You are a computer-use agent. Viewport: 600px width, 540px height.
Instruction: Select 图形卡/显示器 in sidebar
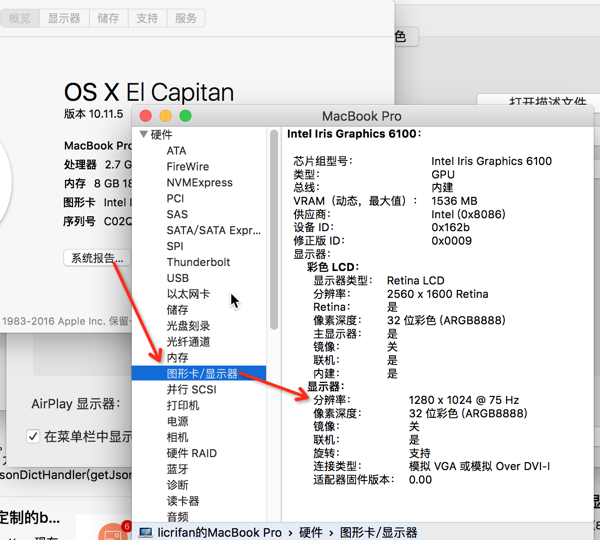pos(199,374)
